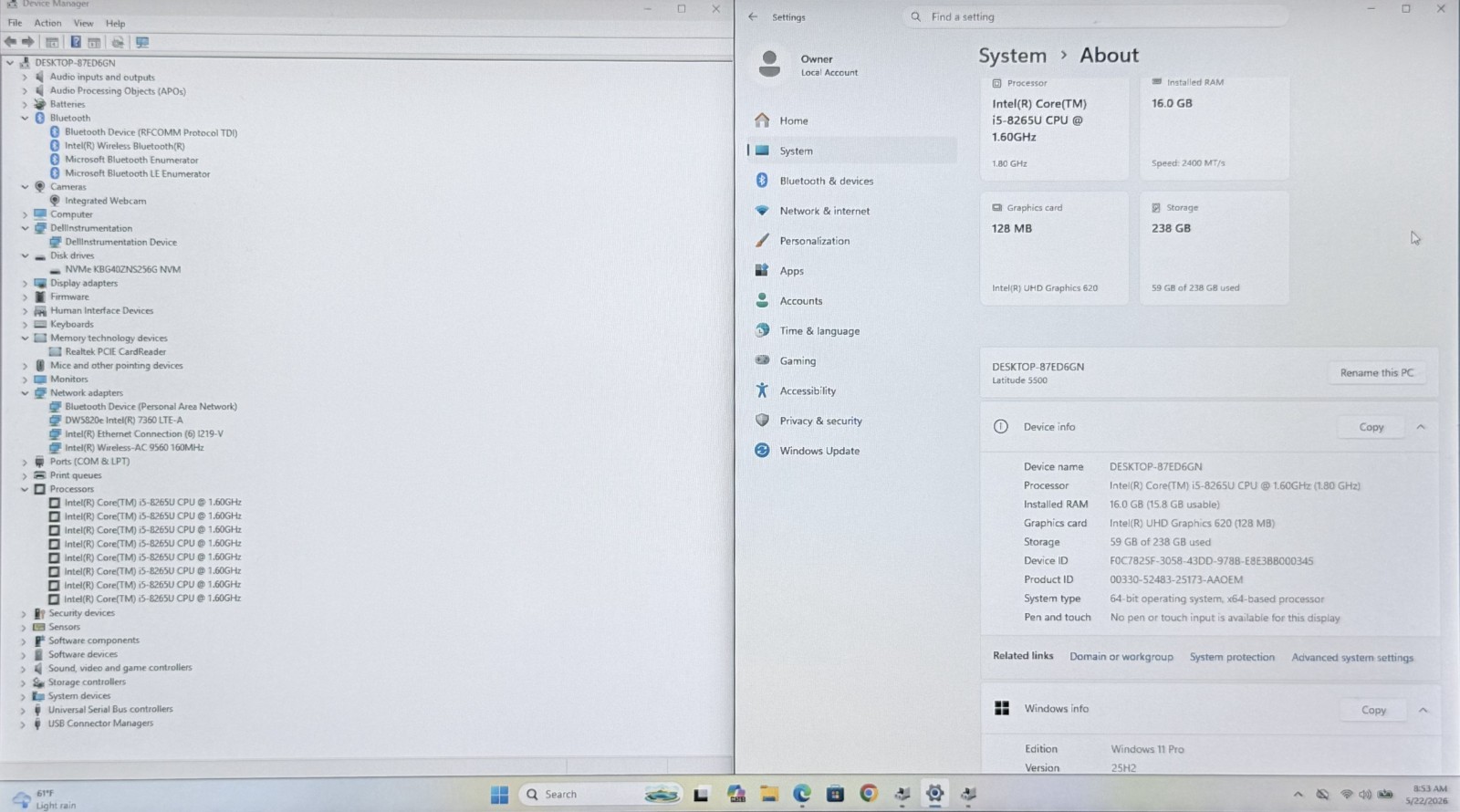Click the volume icon in system tray
The width and height of the screenshot is (1460, 812).
[1365, 795]
